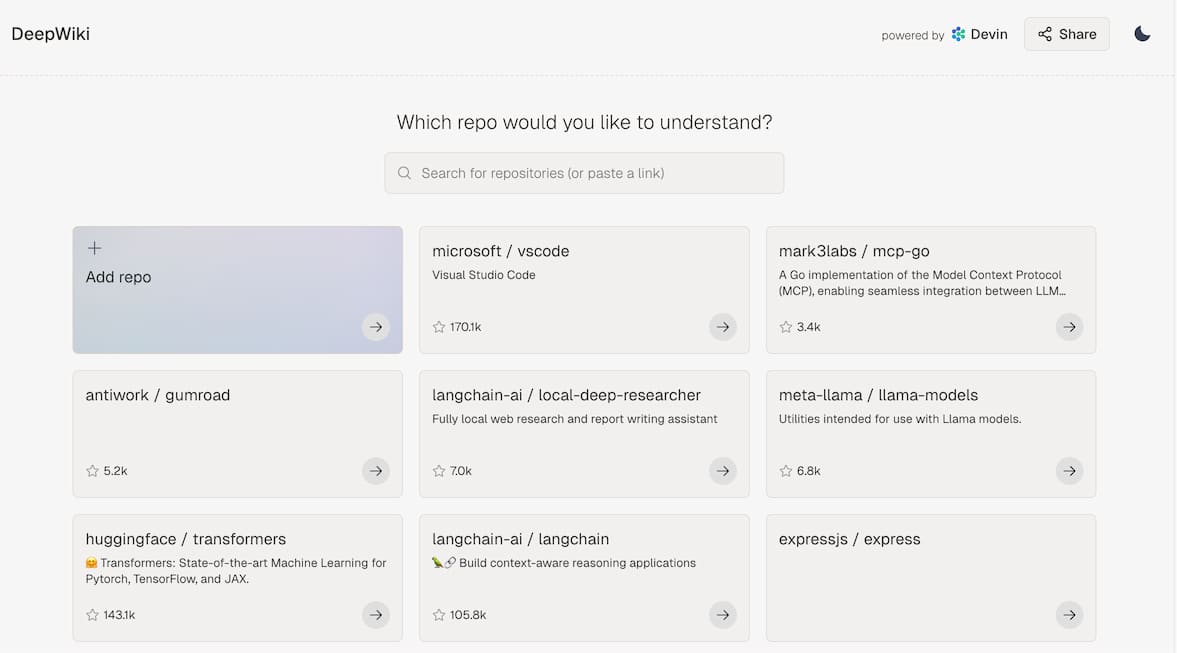Click the star icon on meta-llama / llama-models
Viewport: 1177px width, 653px height.
pos(786,471)
